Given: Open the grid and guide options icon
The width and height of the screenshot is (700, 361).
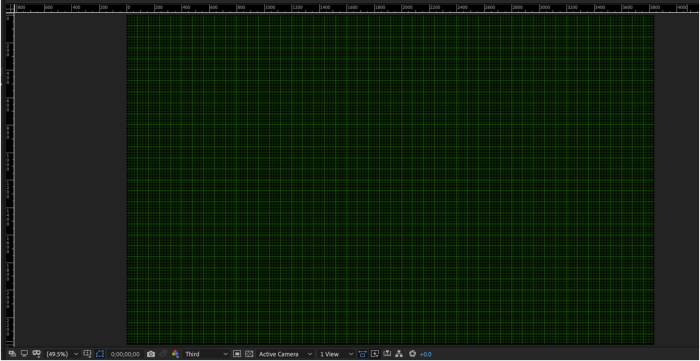Looking at the screenshot, I should point(88,354).
